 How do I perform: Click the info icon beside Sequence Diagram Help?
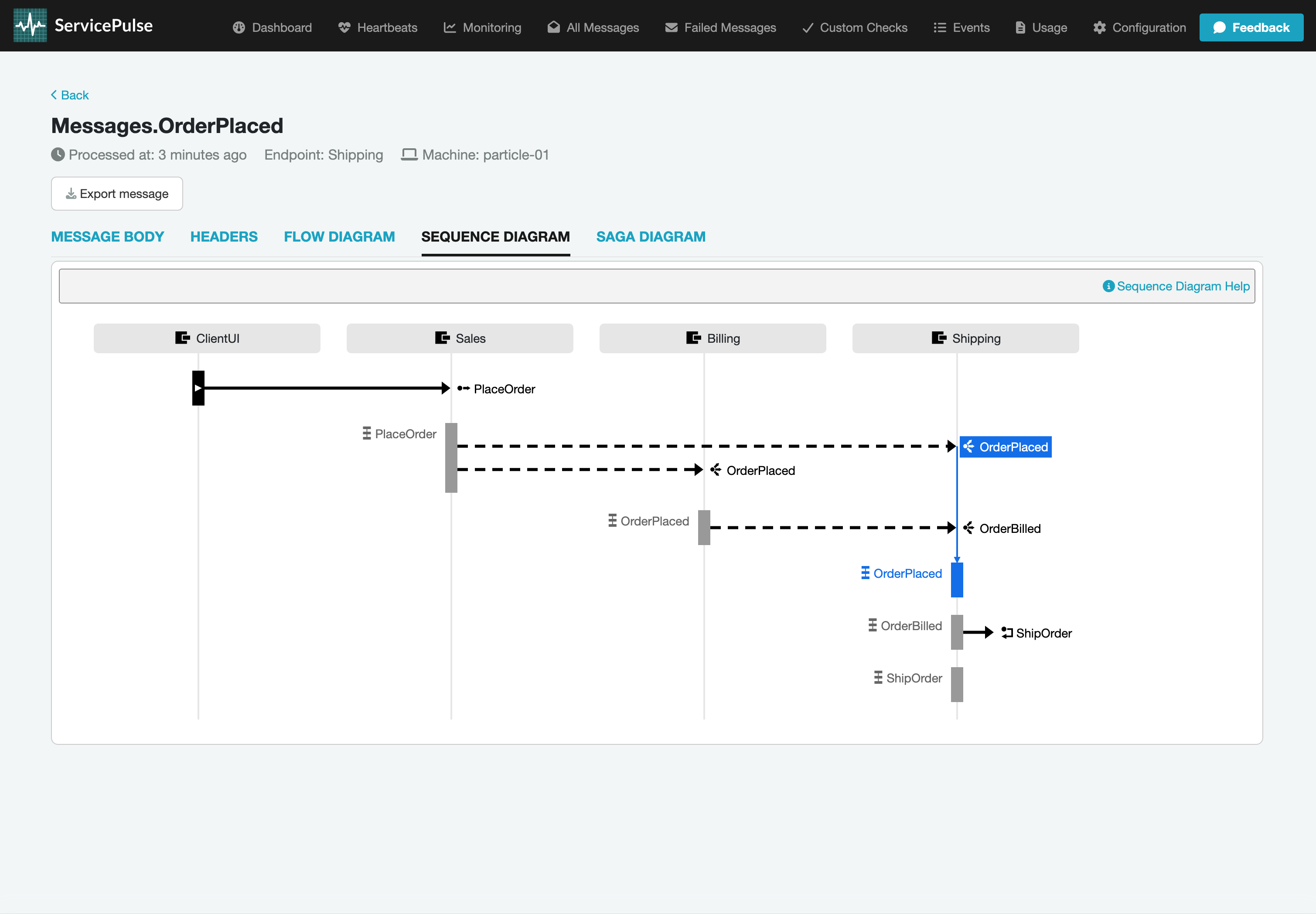1109,286
